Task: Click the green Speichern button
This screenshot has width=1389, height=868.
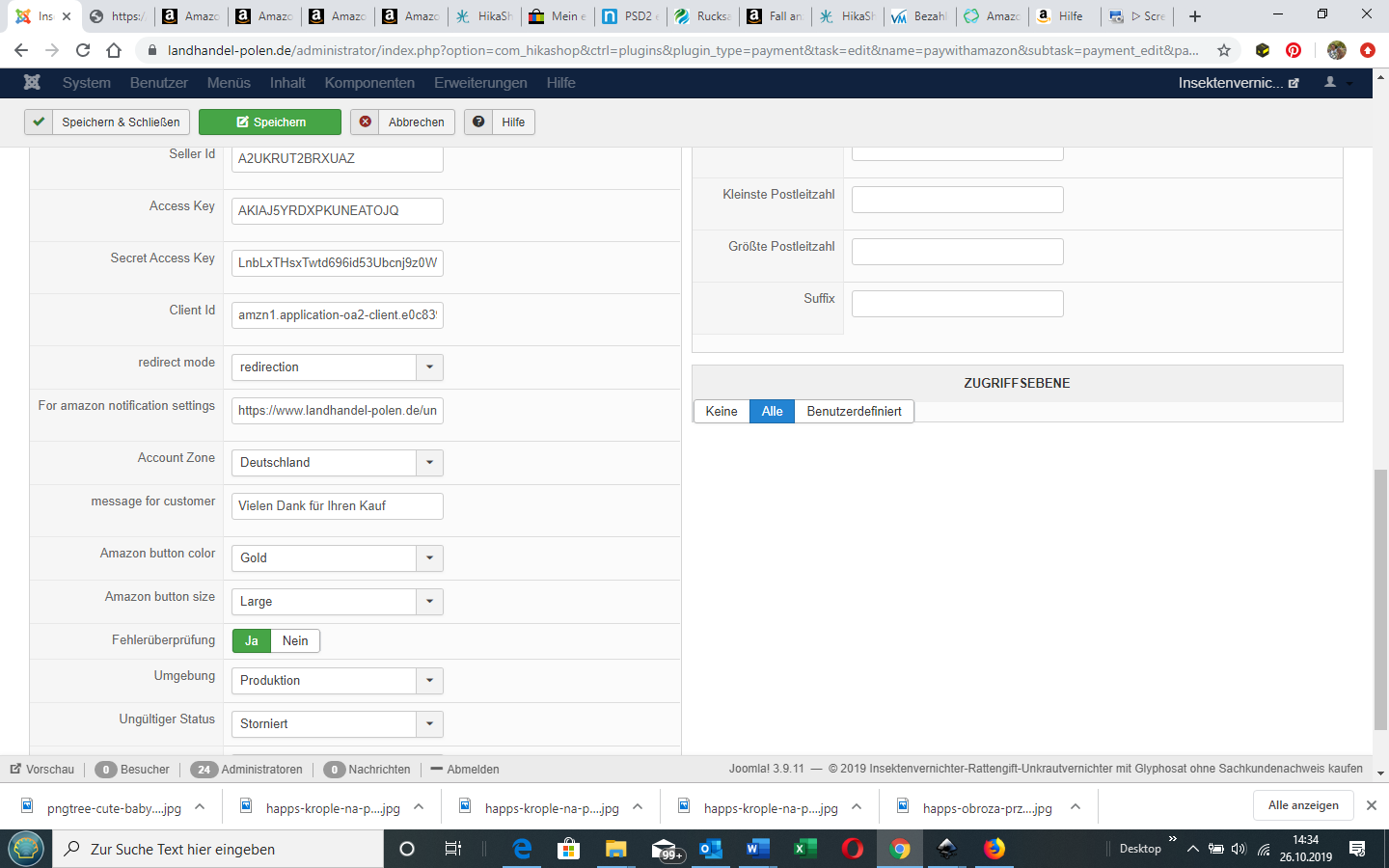Action: click(270, 122)
